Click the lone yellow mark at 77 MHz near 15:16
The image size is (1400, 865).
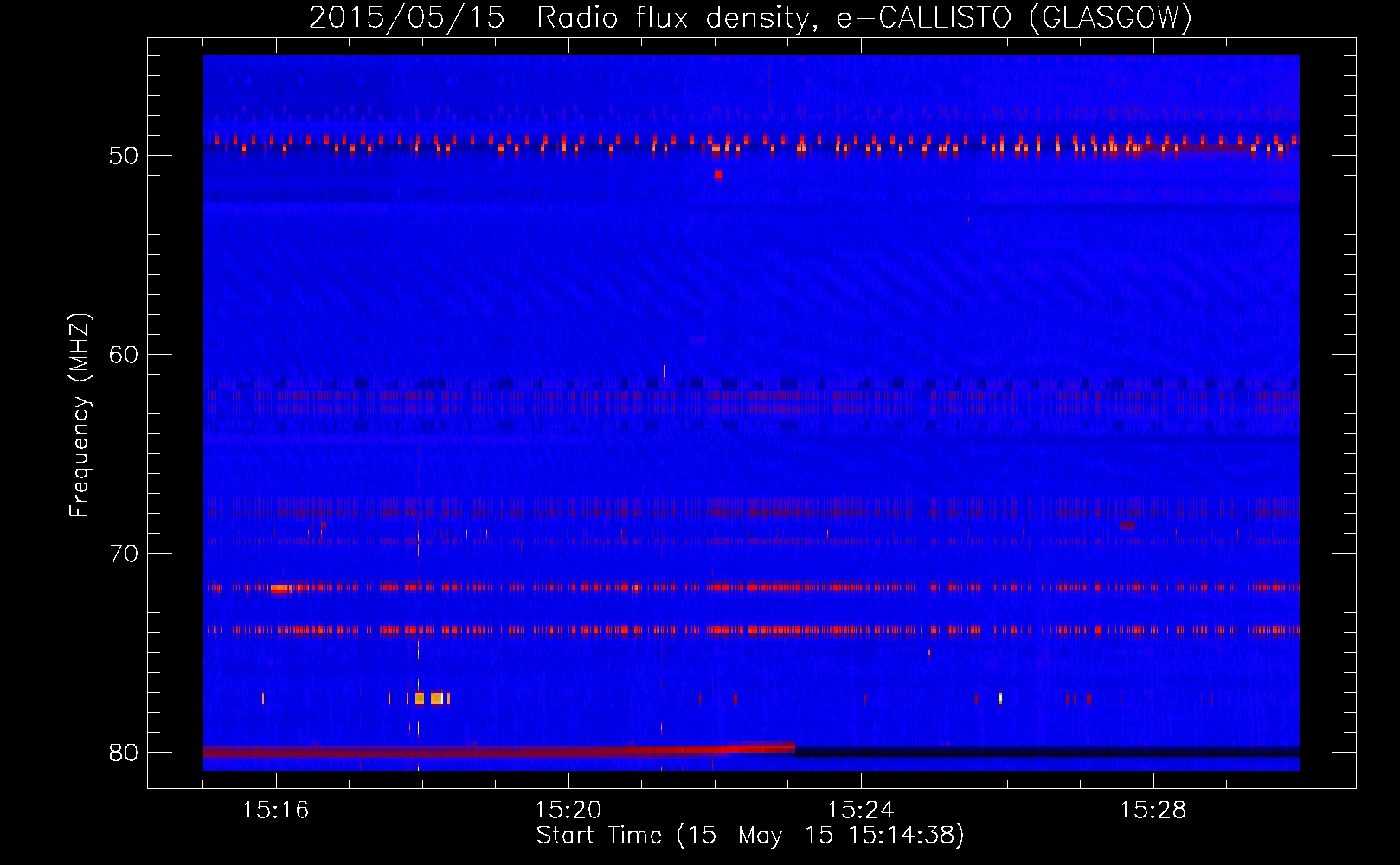tap(263, 698)
